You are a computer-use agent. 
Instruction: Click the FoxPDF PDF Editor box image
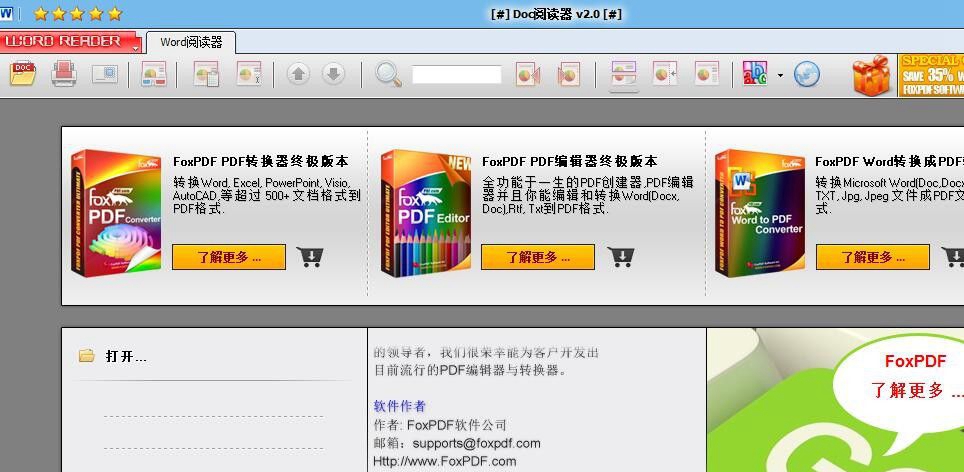coord(425,213)
